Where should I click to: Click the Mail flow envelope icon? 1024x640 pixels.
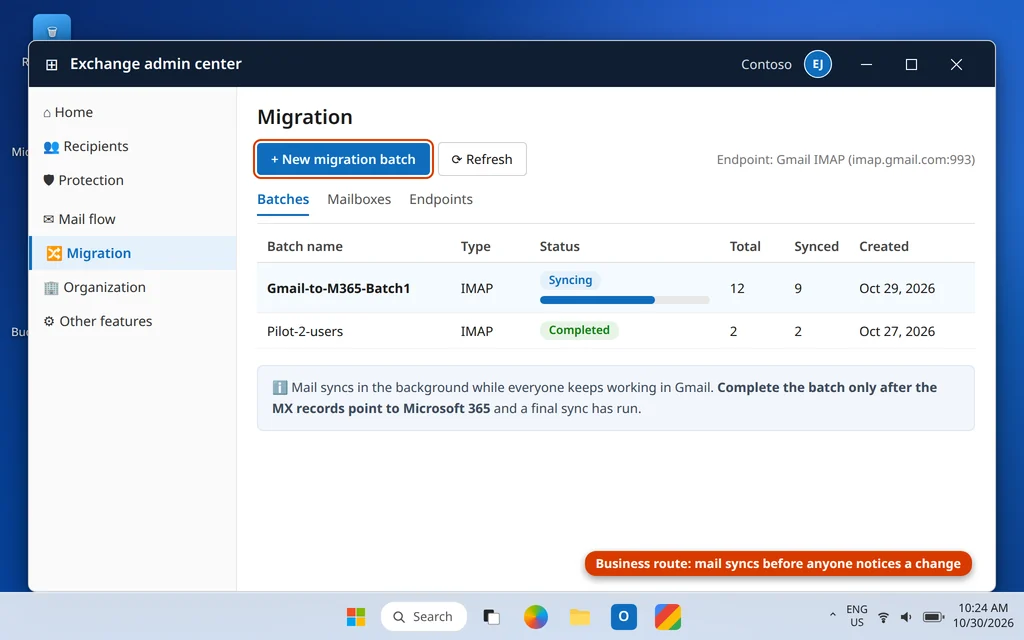coord(48,219)
